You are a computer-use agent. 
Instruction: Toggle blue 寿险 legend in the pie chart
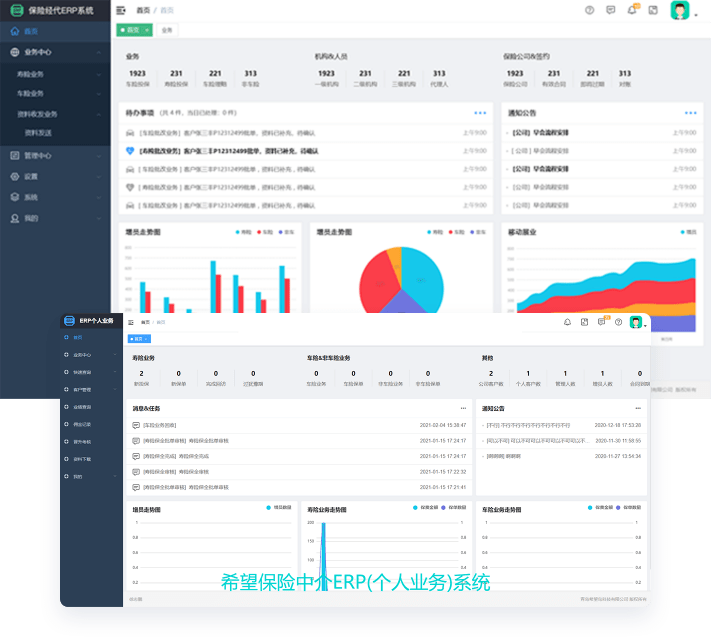point(435,232)
